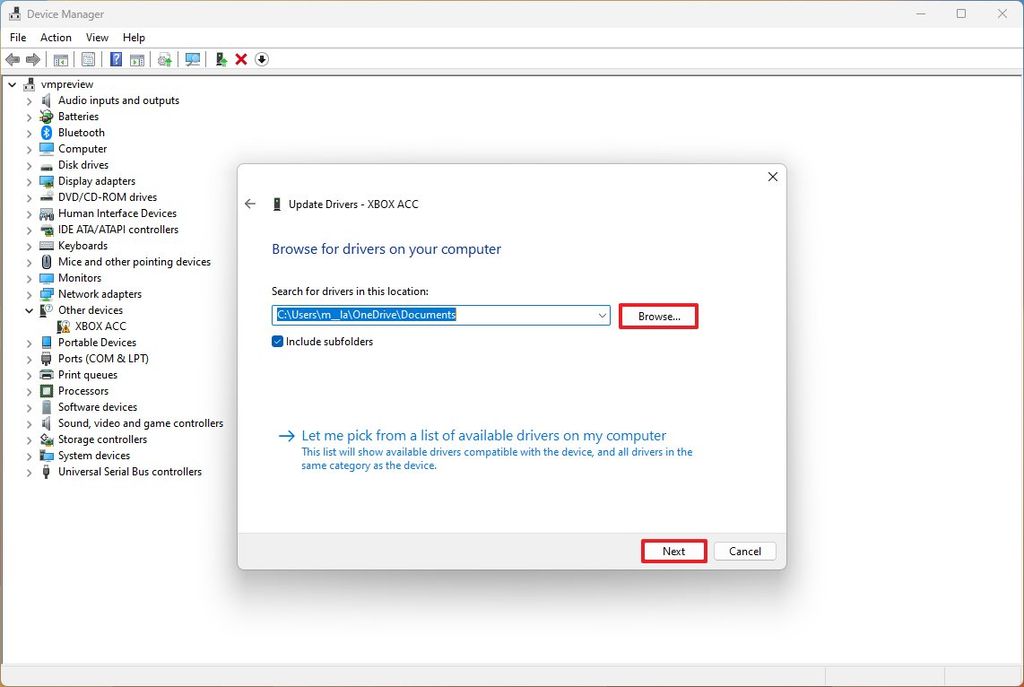Open Properties via the toolbar icon
This screenshot has width=1024, height=687.
[x=88, y=59]
